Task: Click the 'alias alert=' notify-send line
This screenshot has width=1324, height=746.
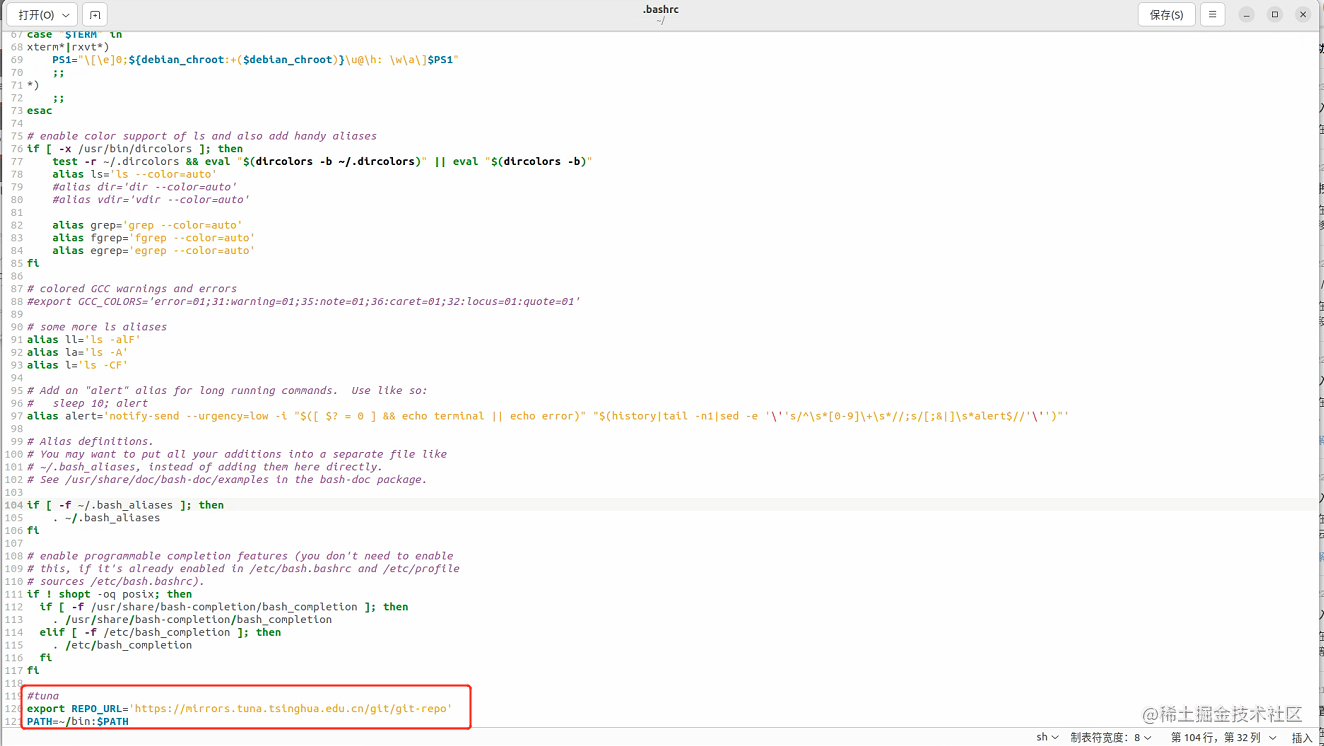Action: (548, 416)
